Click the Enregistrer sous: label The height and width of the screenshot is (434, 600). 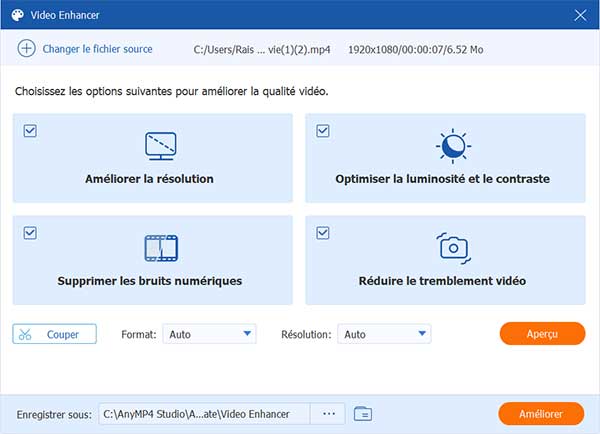click(54, 414)
